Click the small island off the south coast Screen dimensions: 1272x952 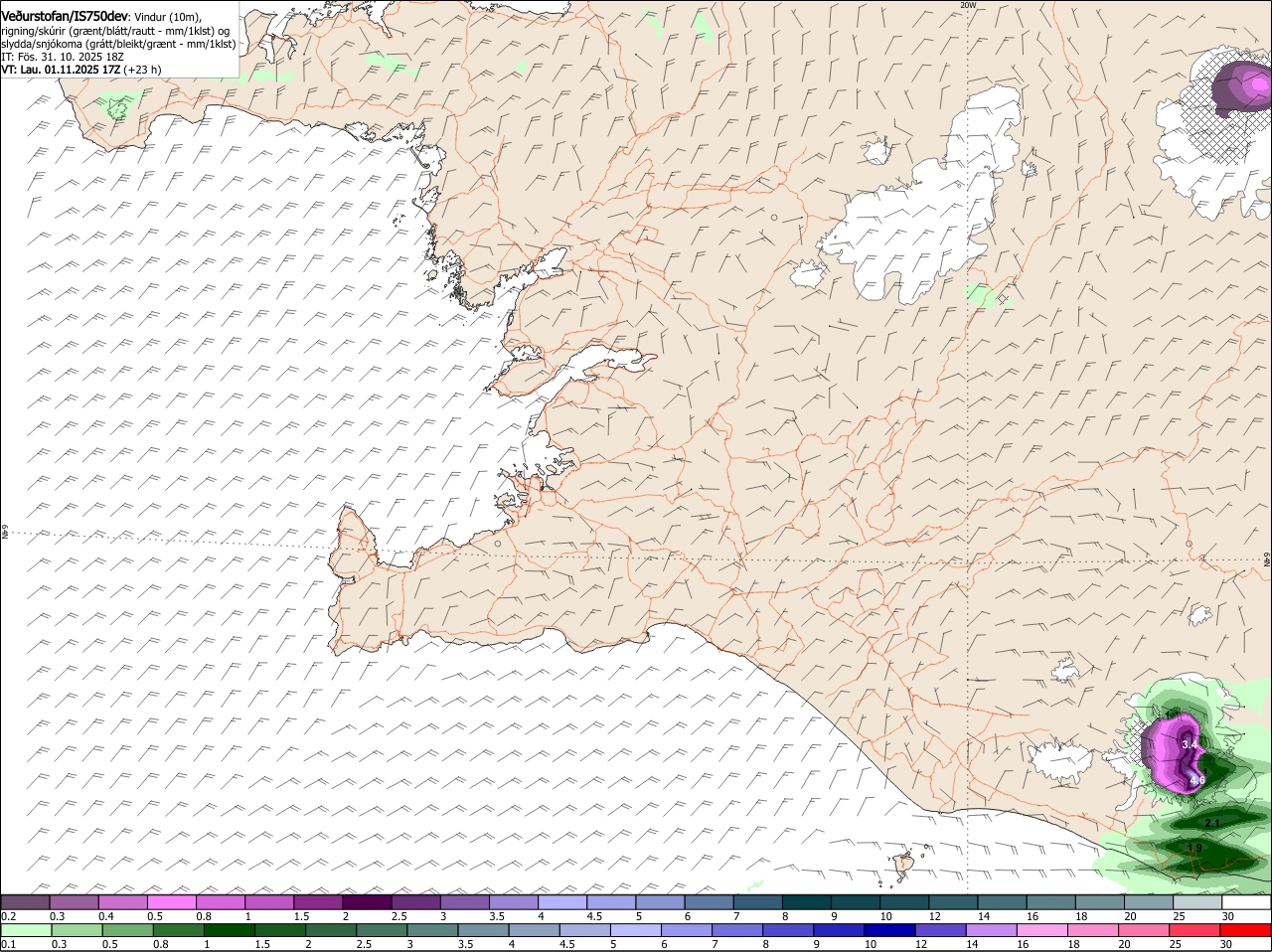tap(904, 865)
